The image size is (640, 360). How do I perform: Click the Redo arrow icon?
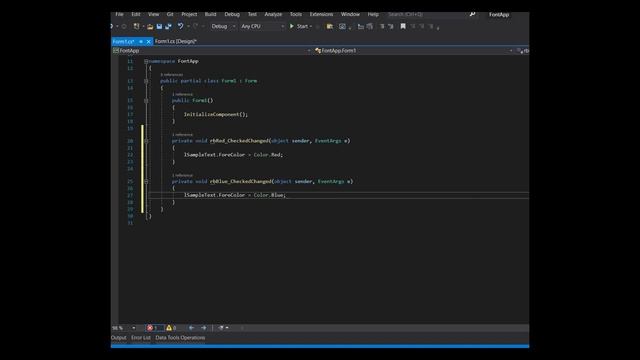(x=196, y=26)
